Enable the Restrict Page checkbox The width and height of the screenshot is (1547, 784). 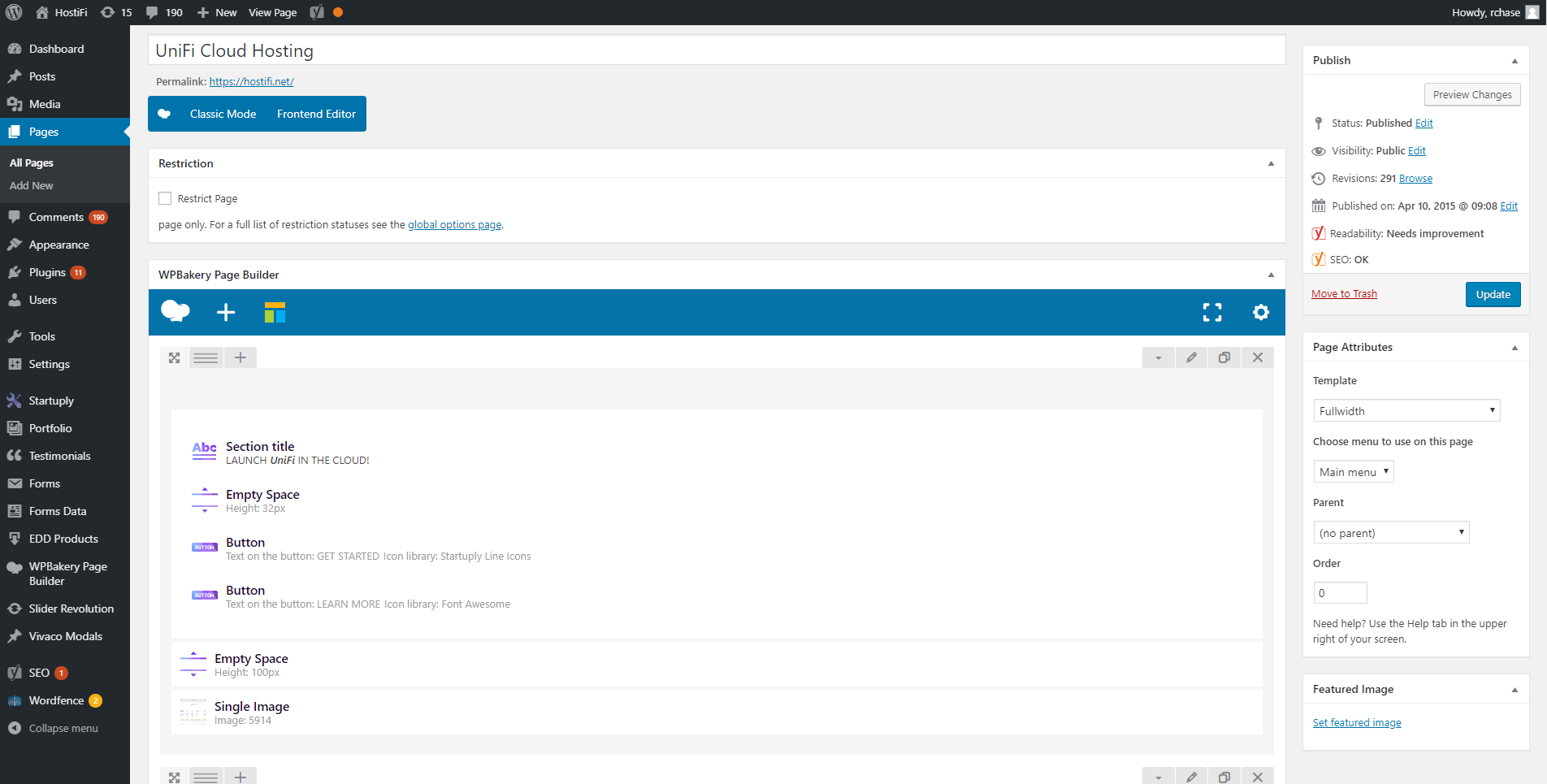point(165,198)
